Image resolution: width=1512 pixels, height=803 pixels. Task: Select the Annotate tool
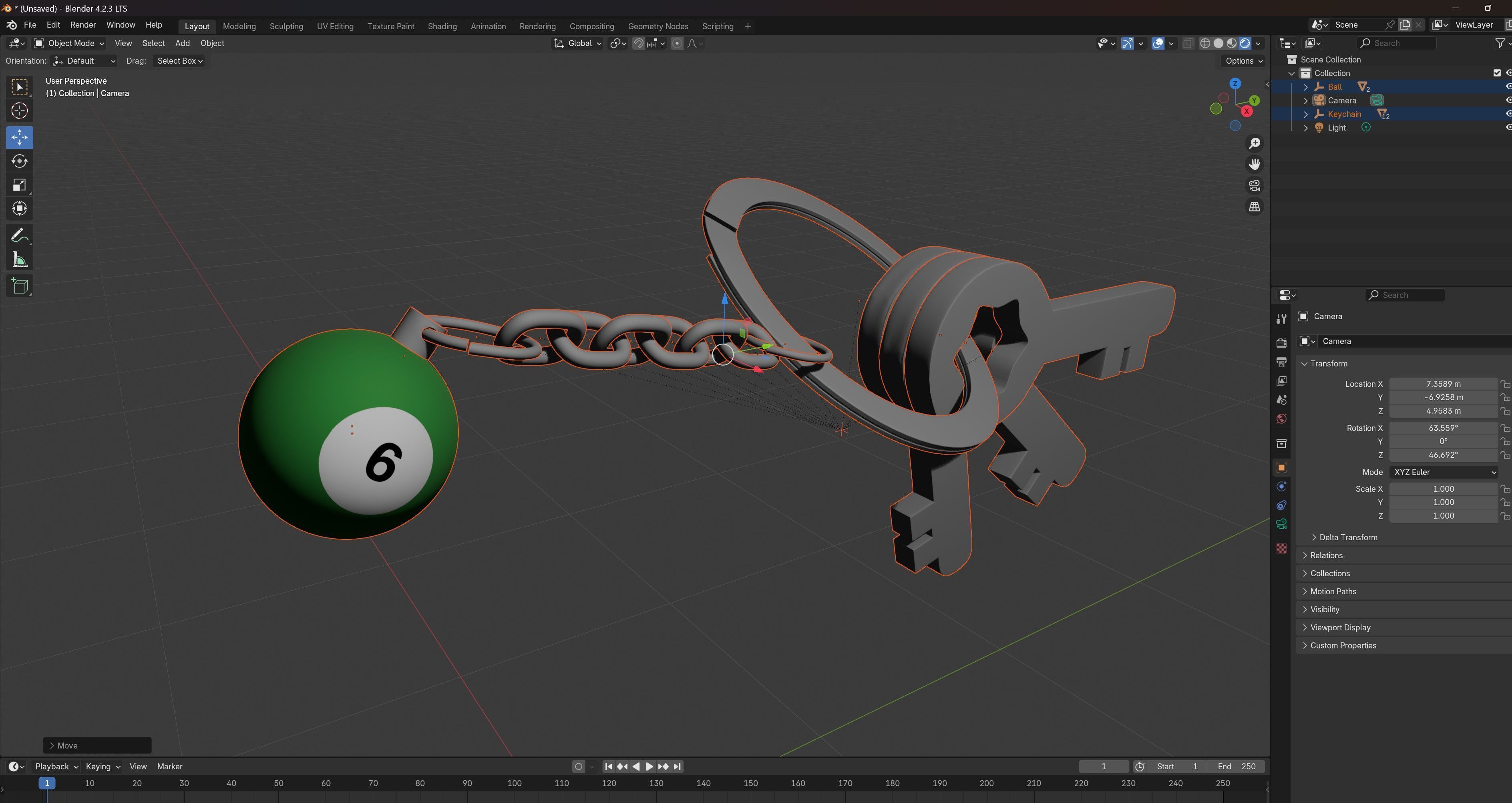[19, 236]
